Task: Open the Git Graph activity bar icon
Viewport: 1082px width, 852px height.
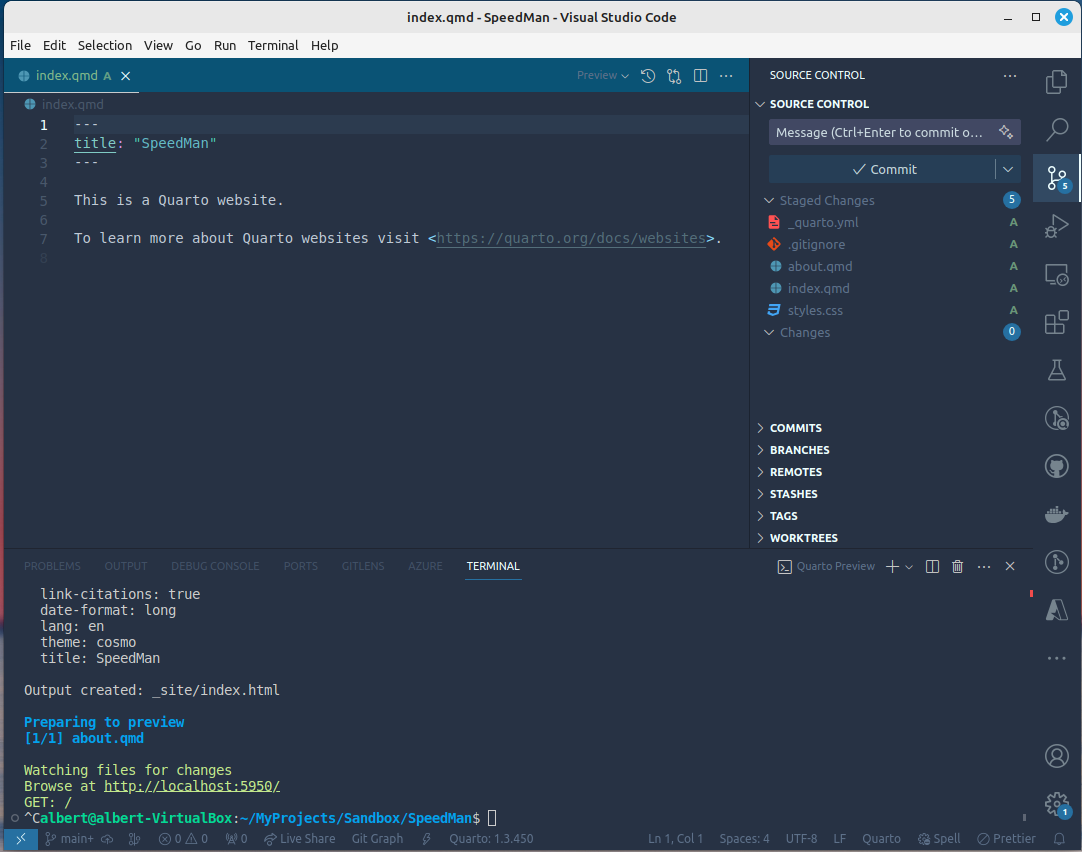Action: click(1056, 562)
